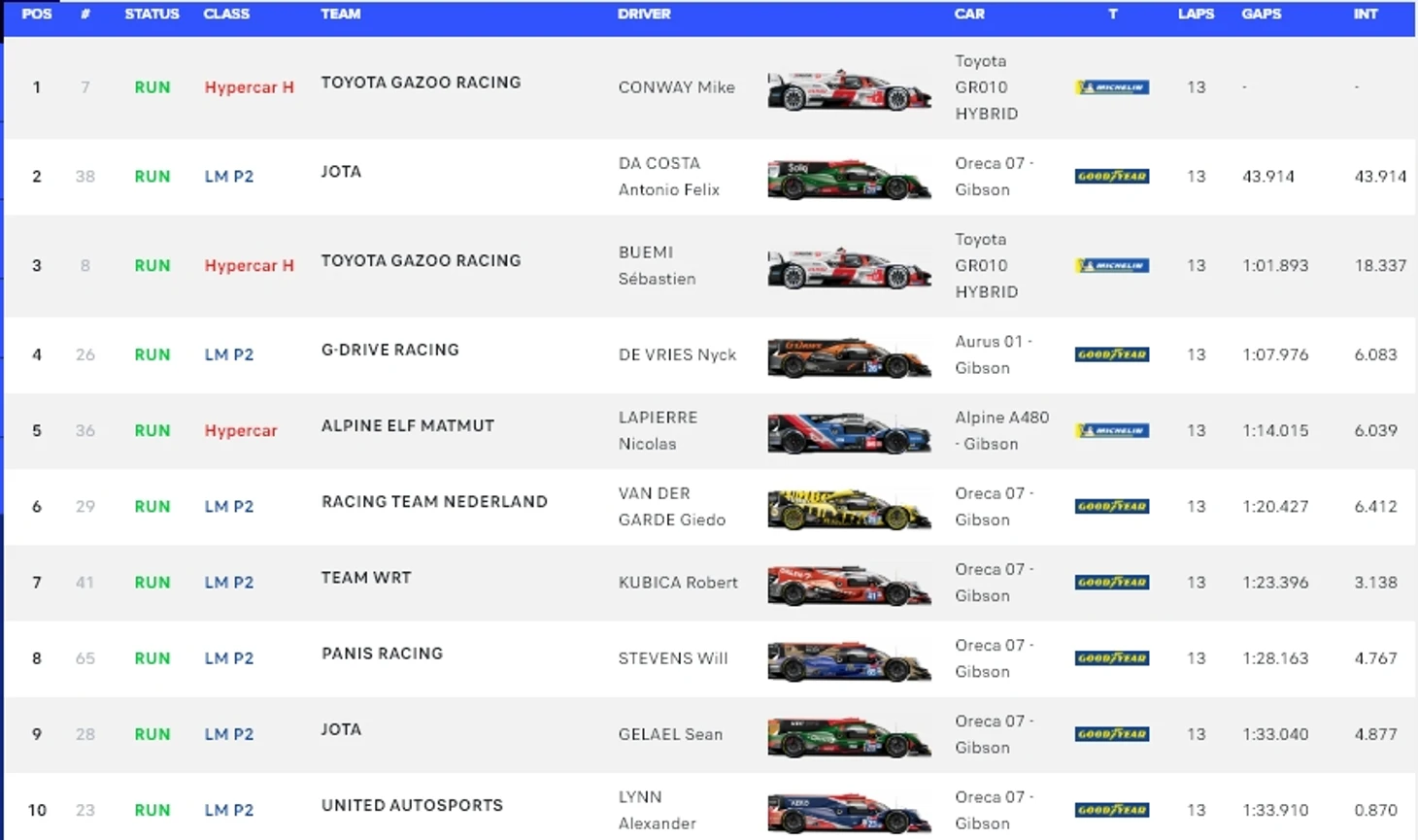
Task: Click the Racing Team Nederland yellow car image
Action: pos(849,508)
